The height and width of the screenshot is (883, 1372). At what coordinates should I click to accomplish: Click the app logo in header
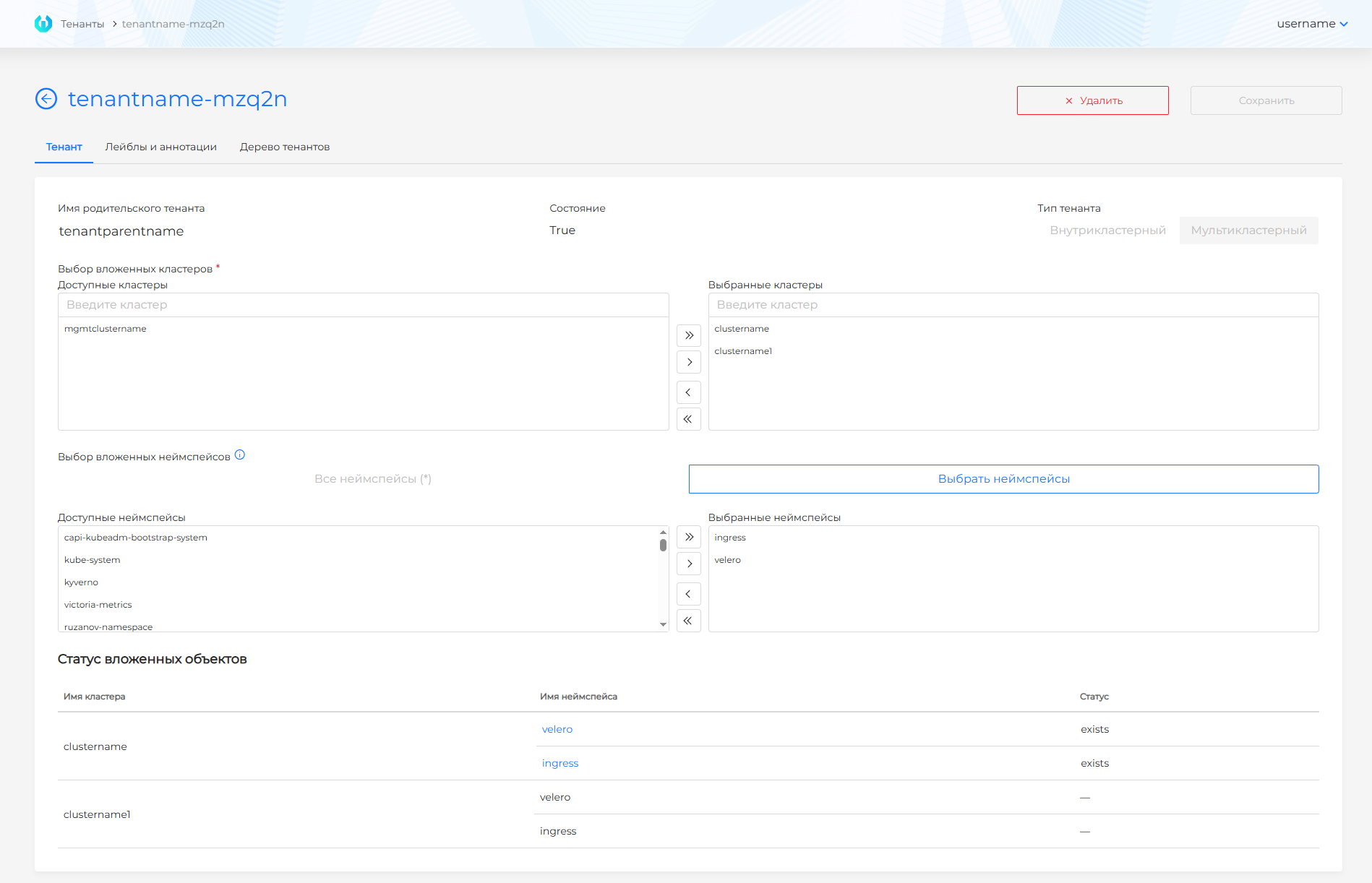(x=43, y=24)
